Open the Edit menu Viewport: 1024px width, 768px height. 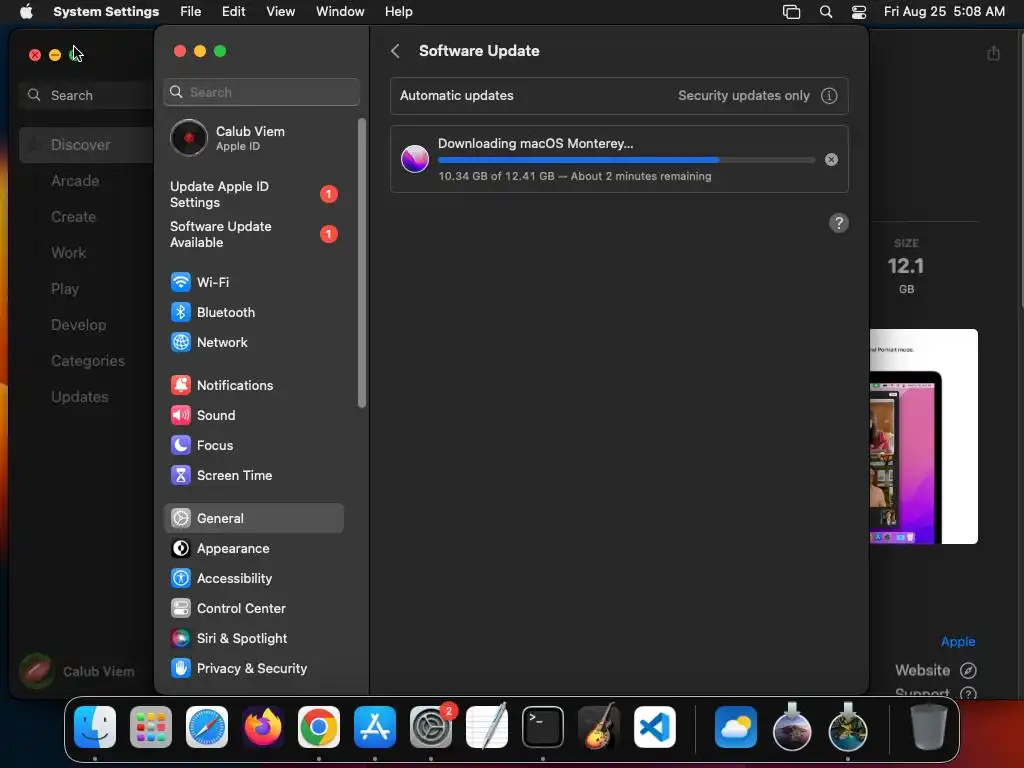pyautogui.click(x=234, y=12)
